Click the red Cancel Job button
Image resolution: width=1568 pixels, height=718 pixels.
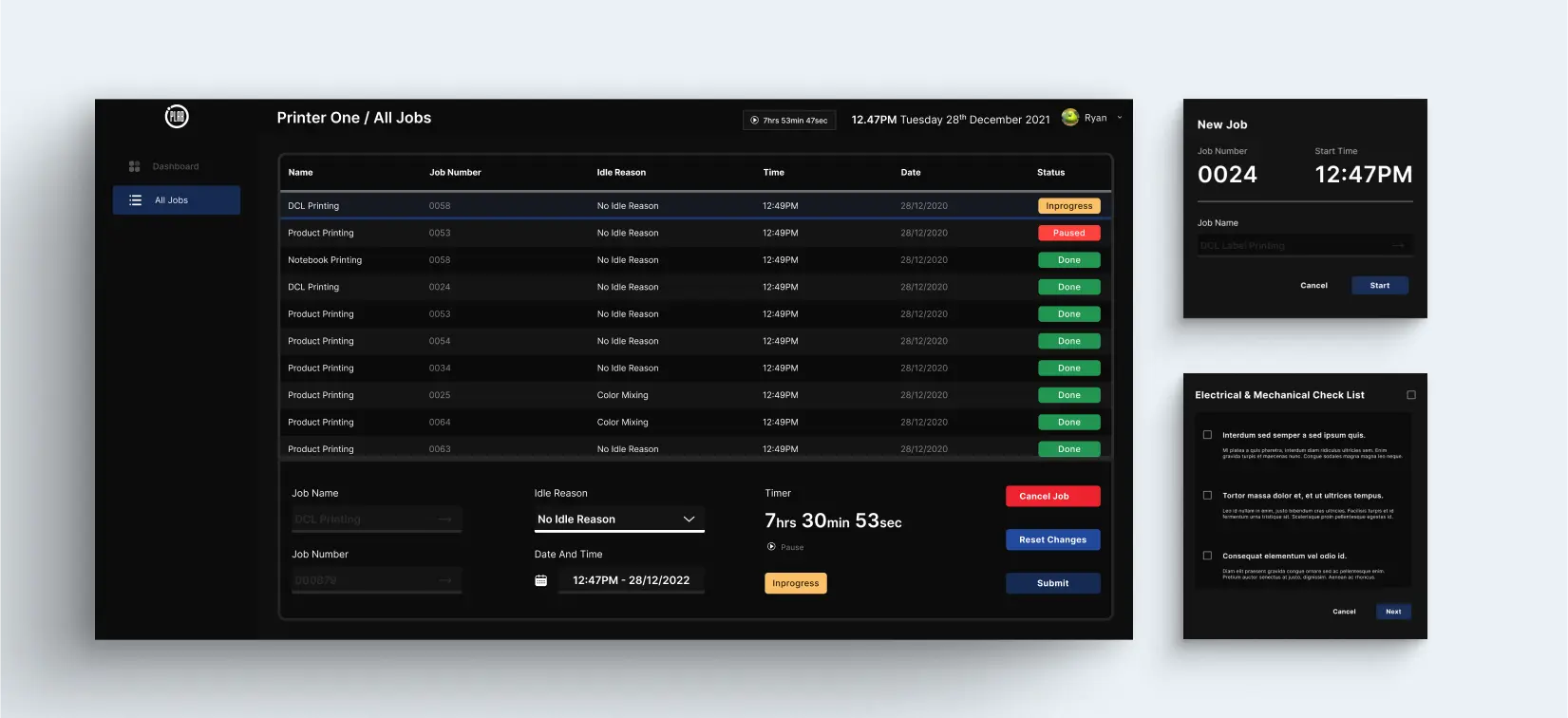(x=1053, y=496)
